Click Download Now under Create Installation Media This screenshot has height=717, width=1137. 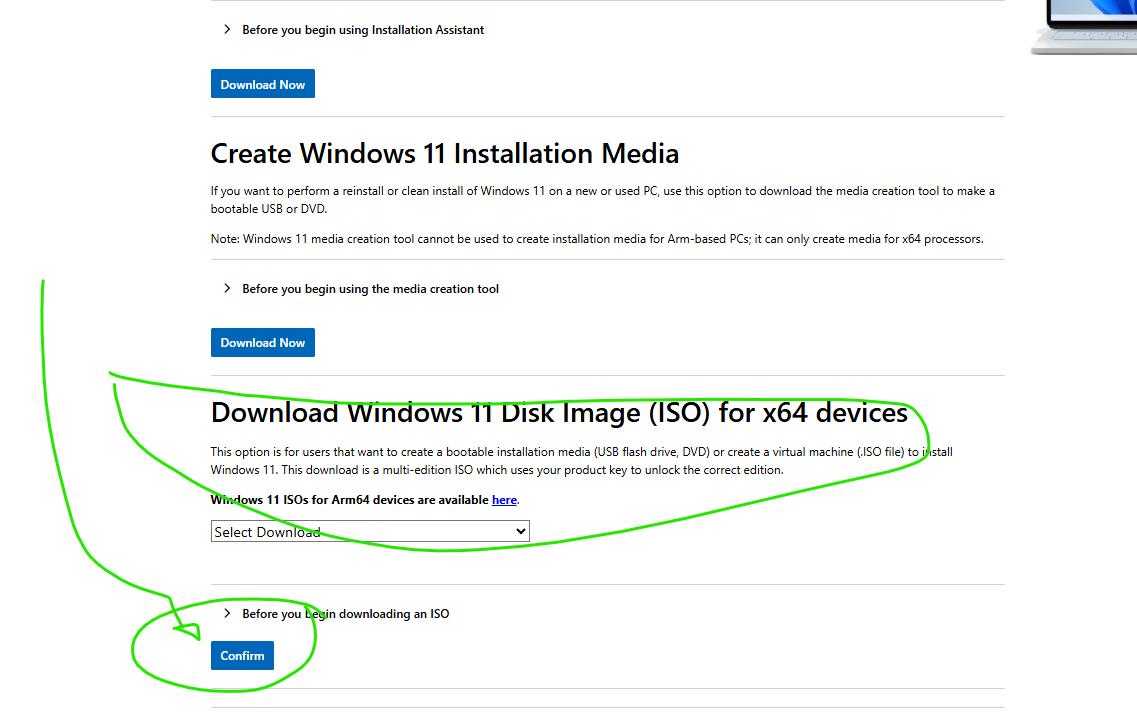tap(262, 342)
